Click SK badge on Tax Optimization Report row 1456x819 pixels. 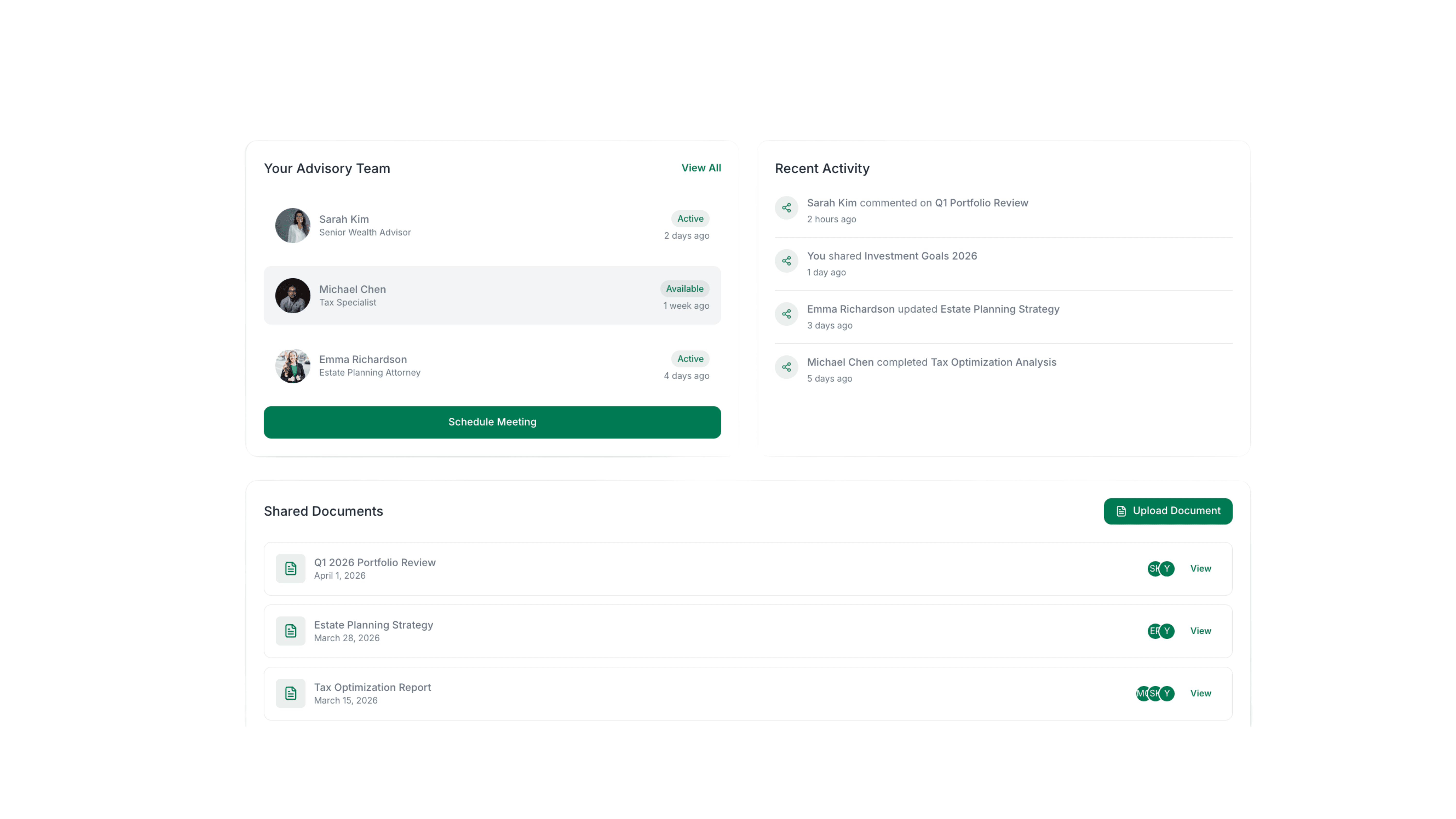pos(1154,694)
